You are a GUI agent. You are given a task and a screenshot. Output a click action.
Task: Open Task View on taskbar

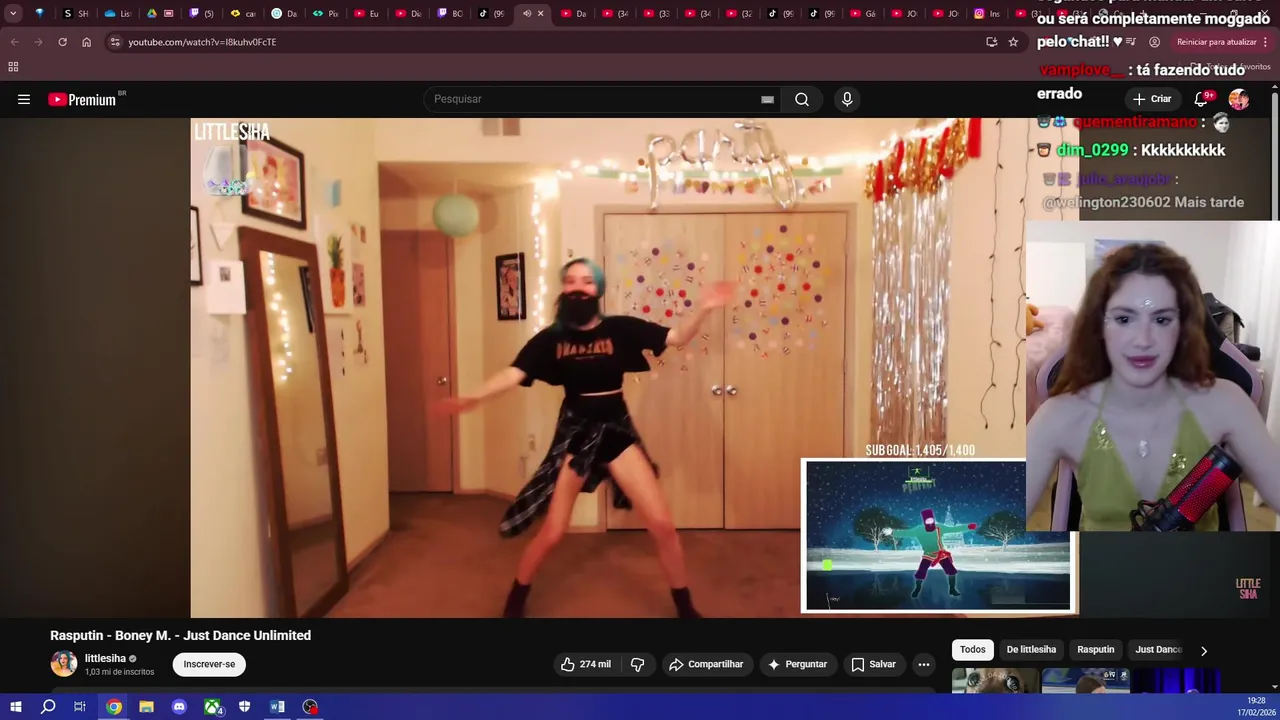[80, 707]
